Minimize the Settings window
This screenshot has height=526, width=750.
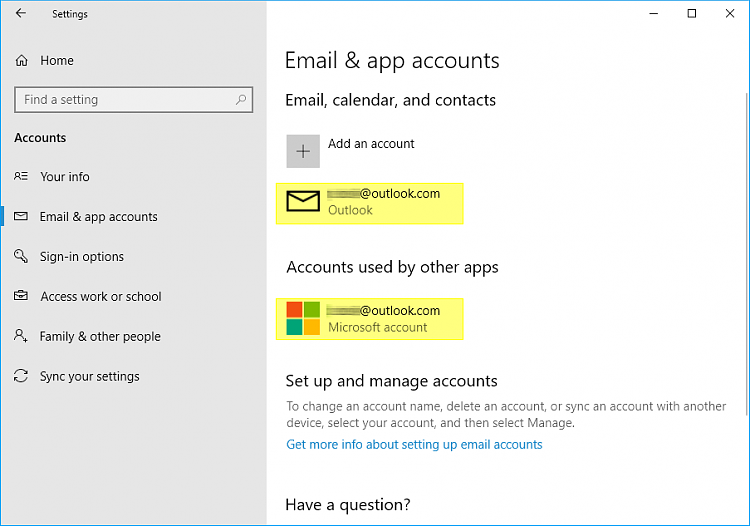pyautogui.click(x=654, y=13)
